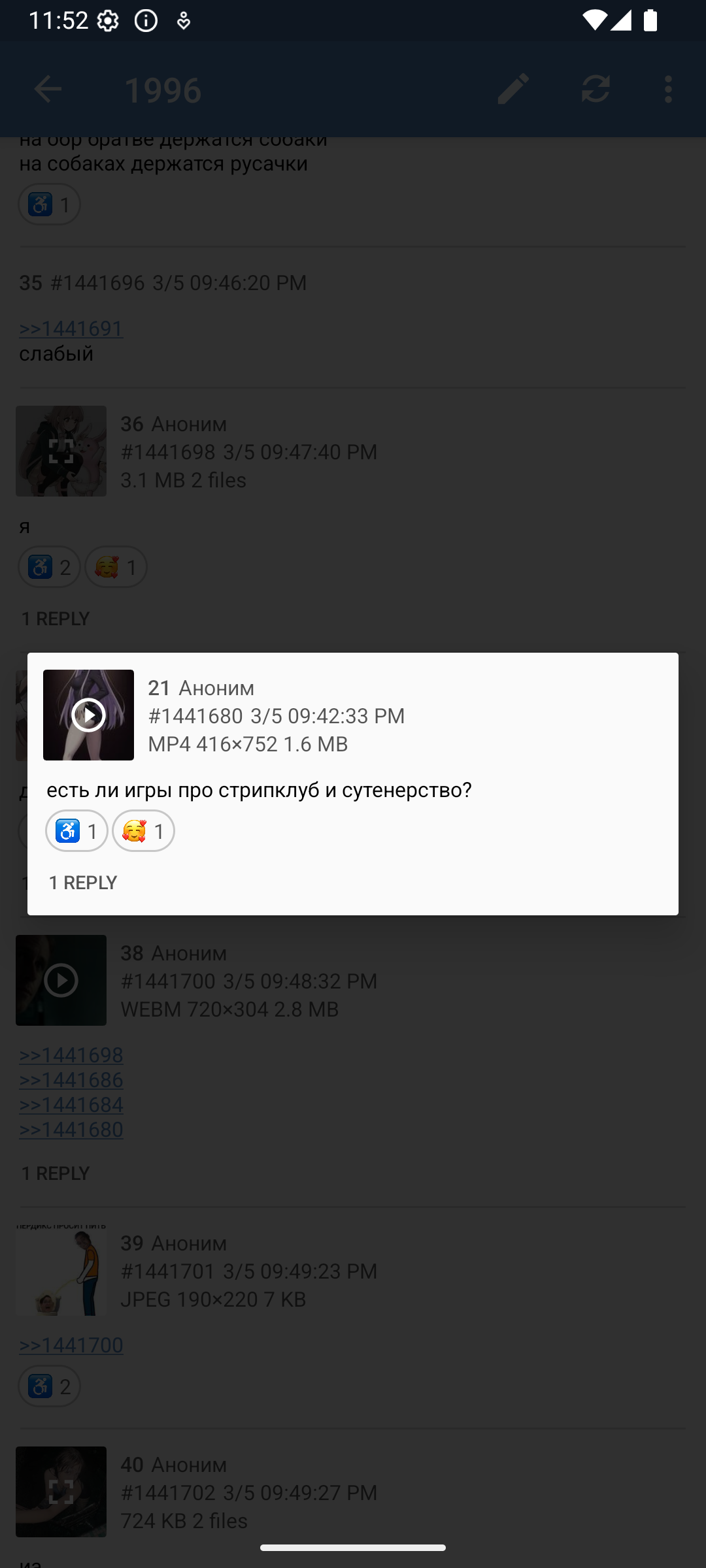
Task: Play the WEBM video thumbnail of post 38
Action: click(x=61, y=980)
